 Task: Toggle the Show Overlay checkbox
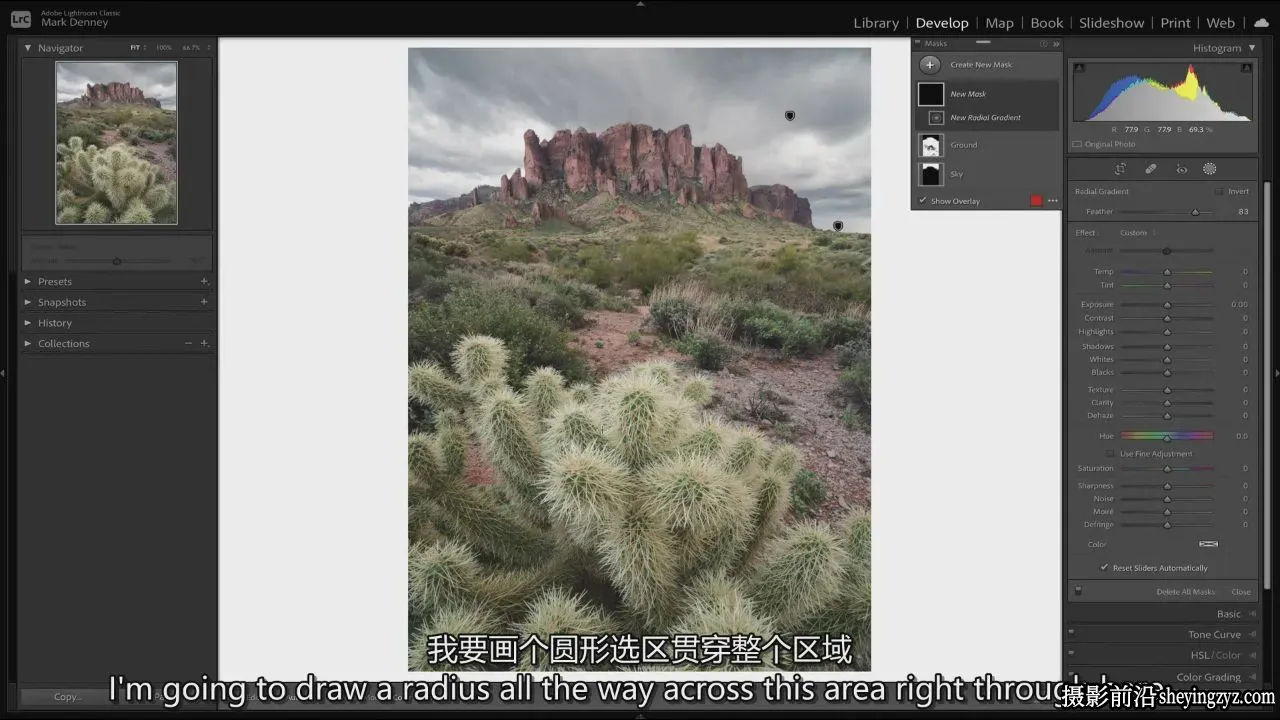pos(923,201)
